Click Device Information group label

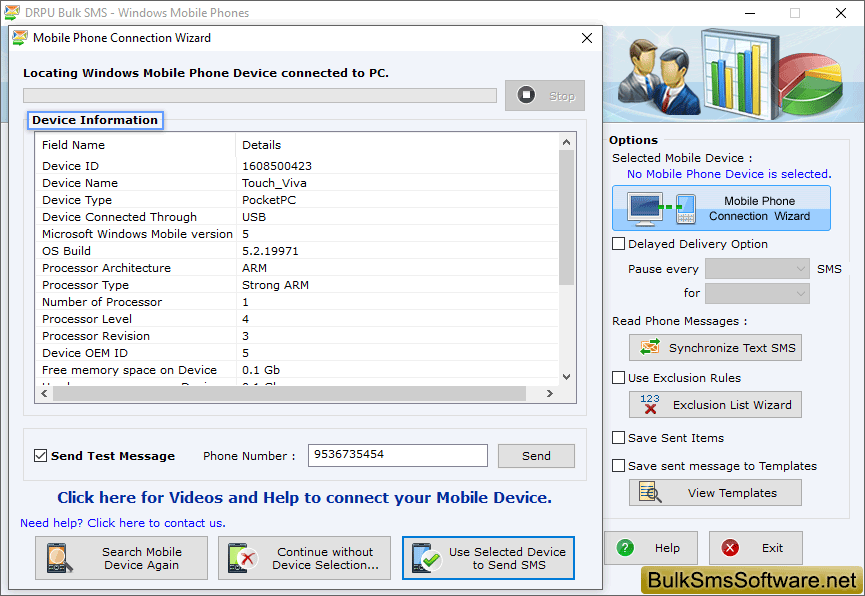(95, 120)
